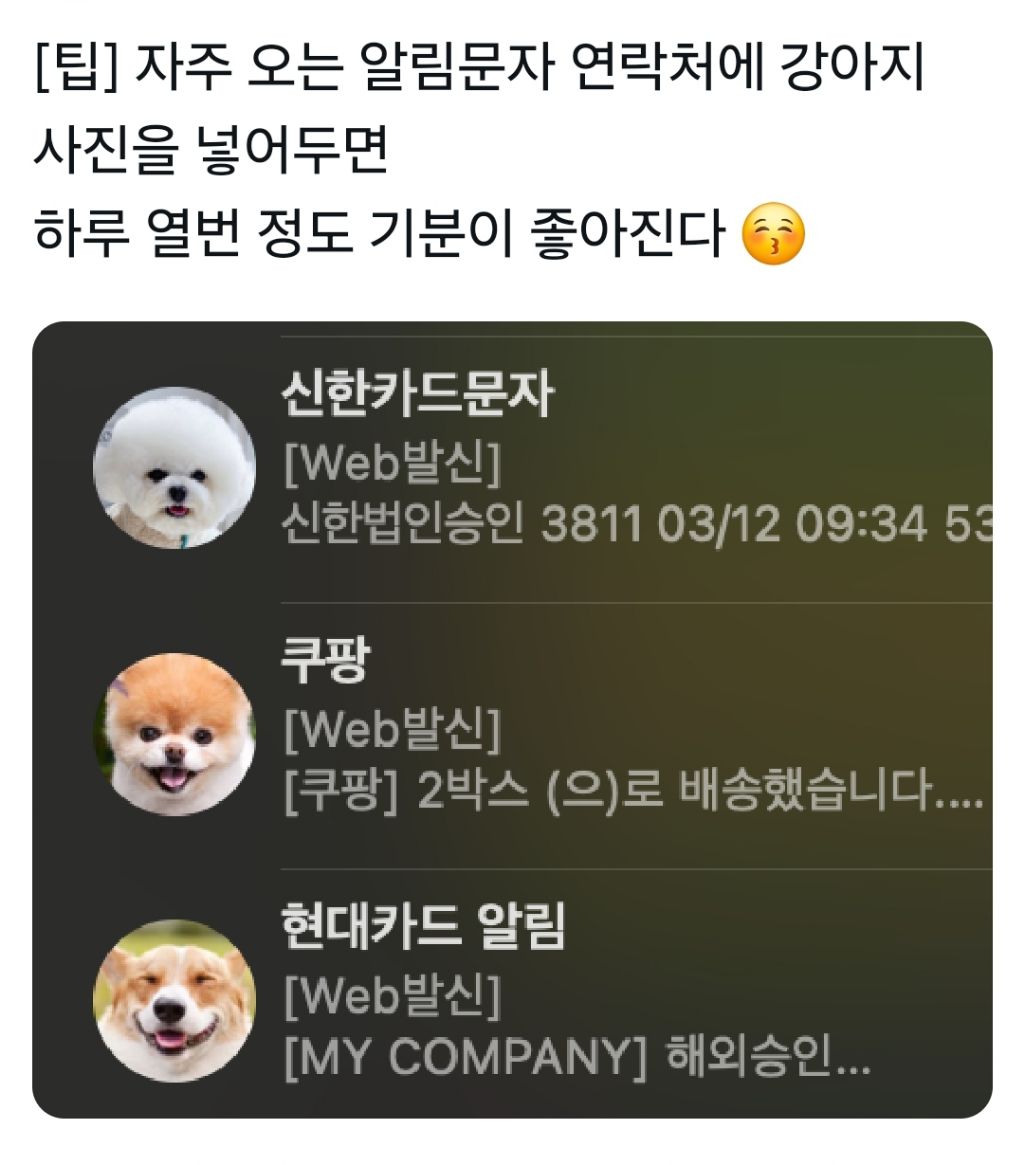Image resolution: width=1024 pixels, height=1165 pixels.
Task: Click [Web발신] under 신한카드문자
Action: pos(392,463)
